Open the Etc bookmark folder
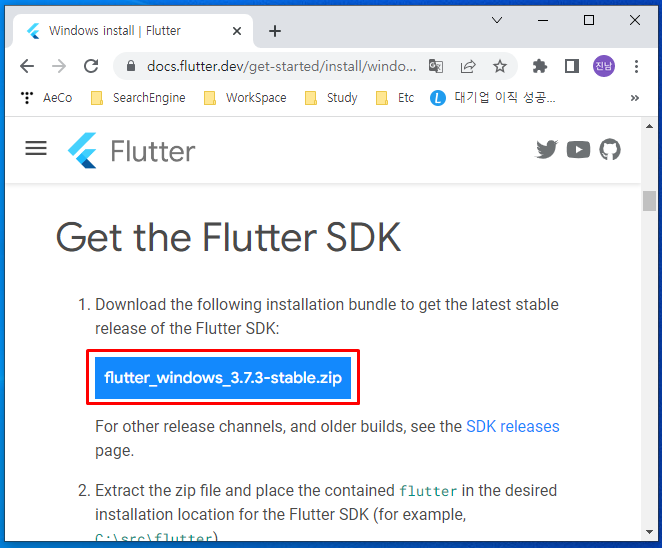662x548 pixels. click(395, 98)
